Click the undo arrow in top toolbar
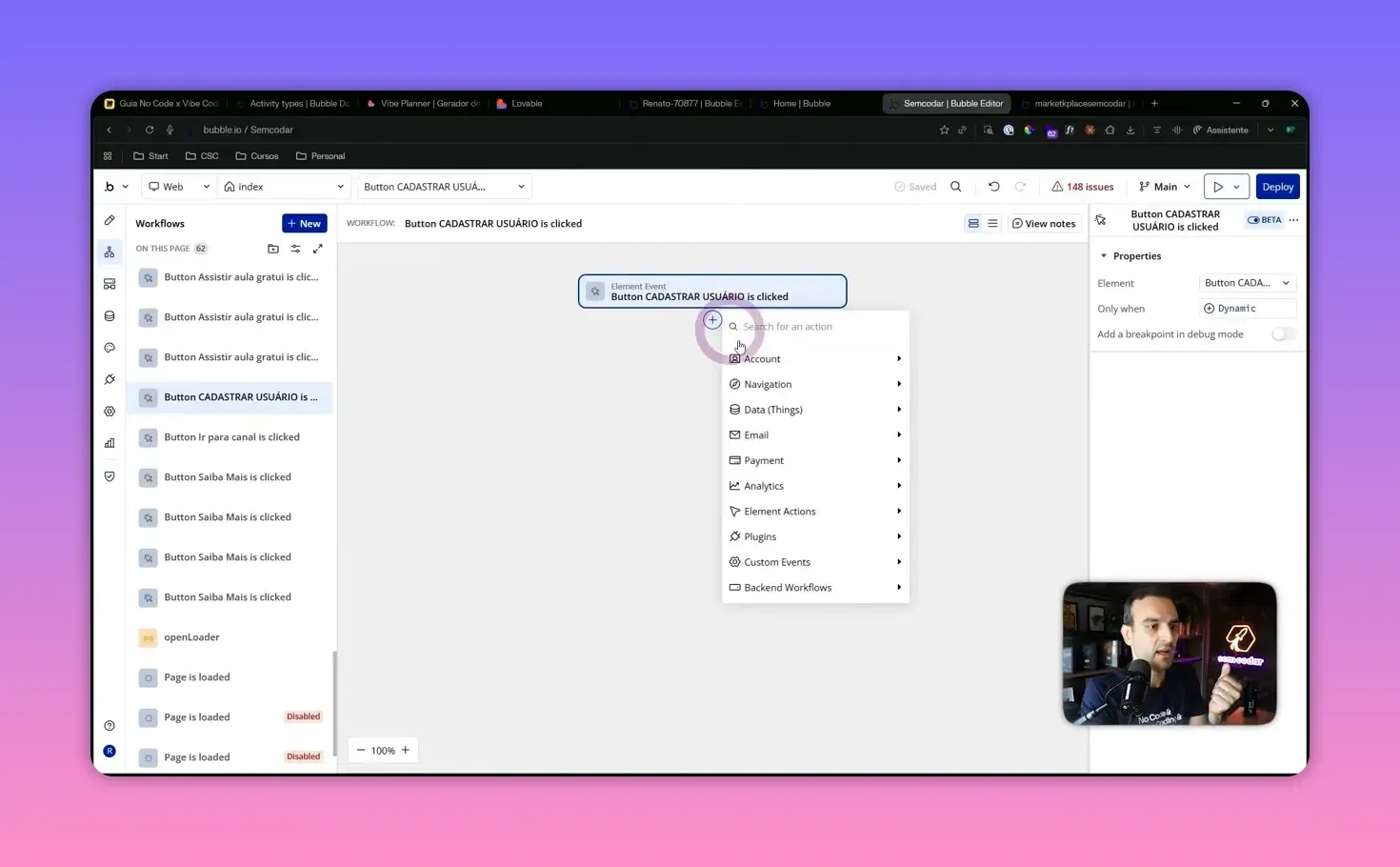 click(x=993, y=187)
